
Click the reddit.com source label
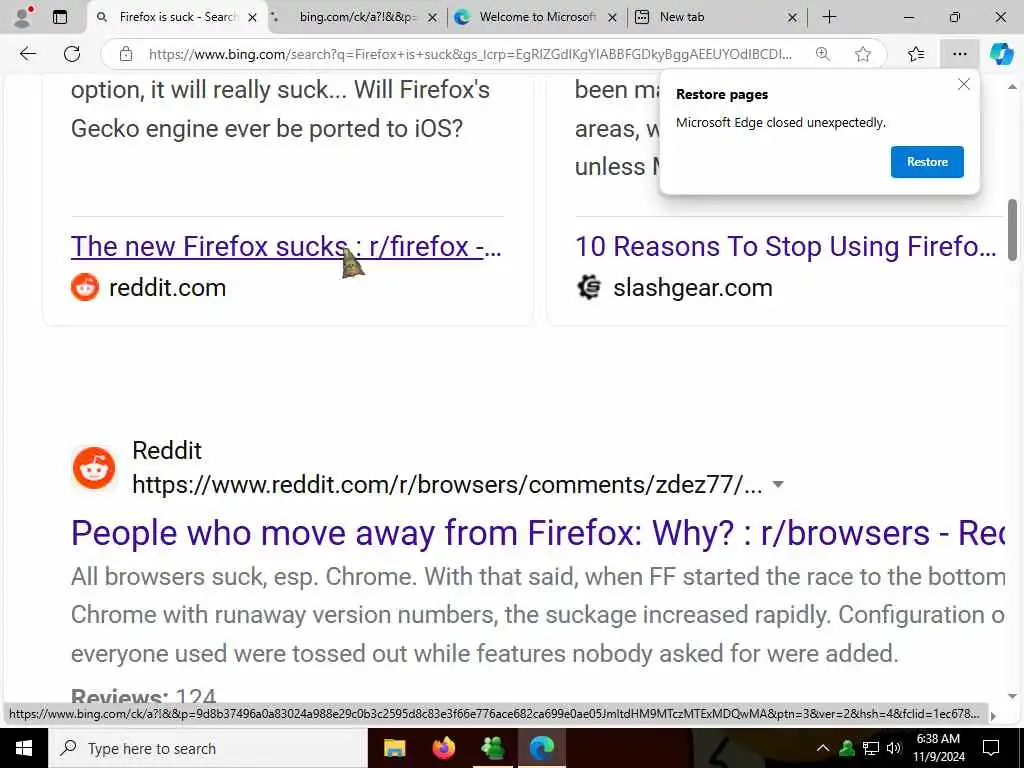click(x=167, y=287)
